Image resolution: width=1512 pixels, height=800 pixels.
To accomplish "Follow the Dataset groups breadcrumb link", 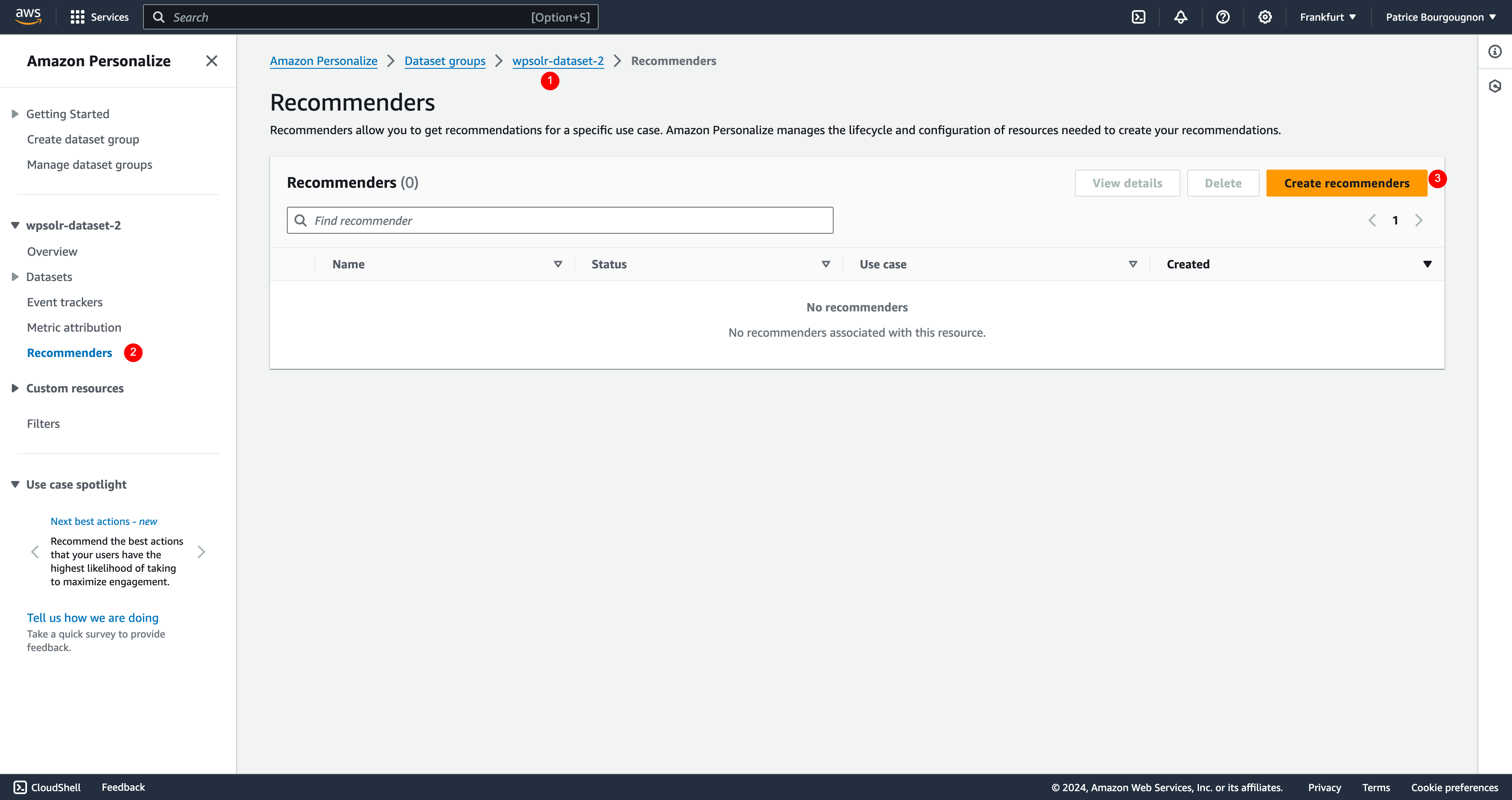I will click(x=445, y=61).
